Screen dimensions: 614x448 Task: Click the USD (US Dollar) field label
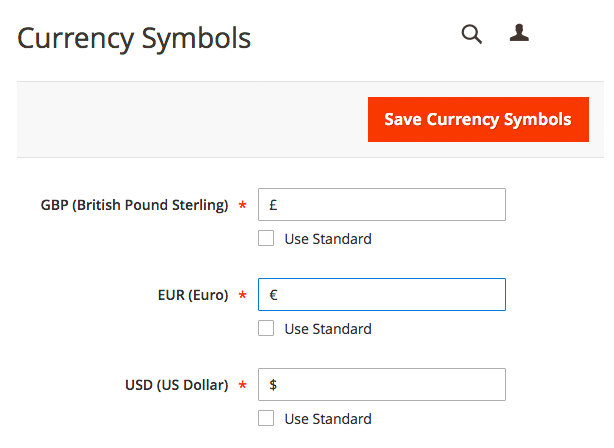coord(176,386)
